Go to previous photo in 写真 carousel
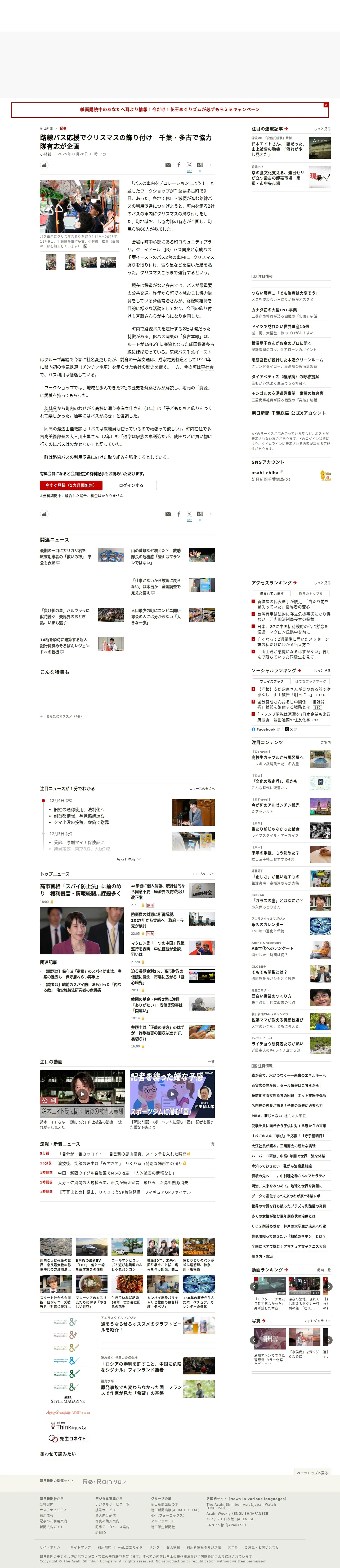Screen dimensions: 340x1568 (255, 1340)
